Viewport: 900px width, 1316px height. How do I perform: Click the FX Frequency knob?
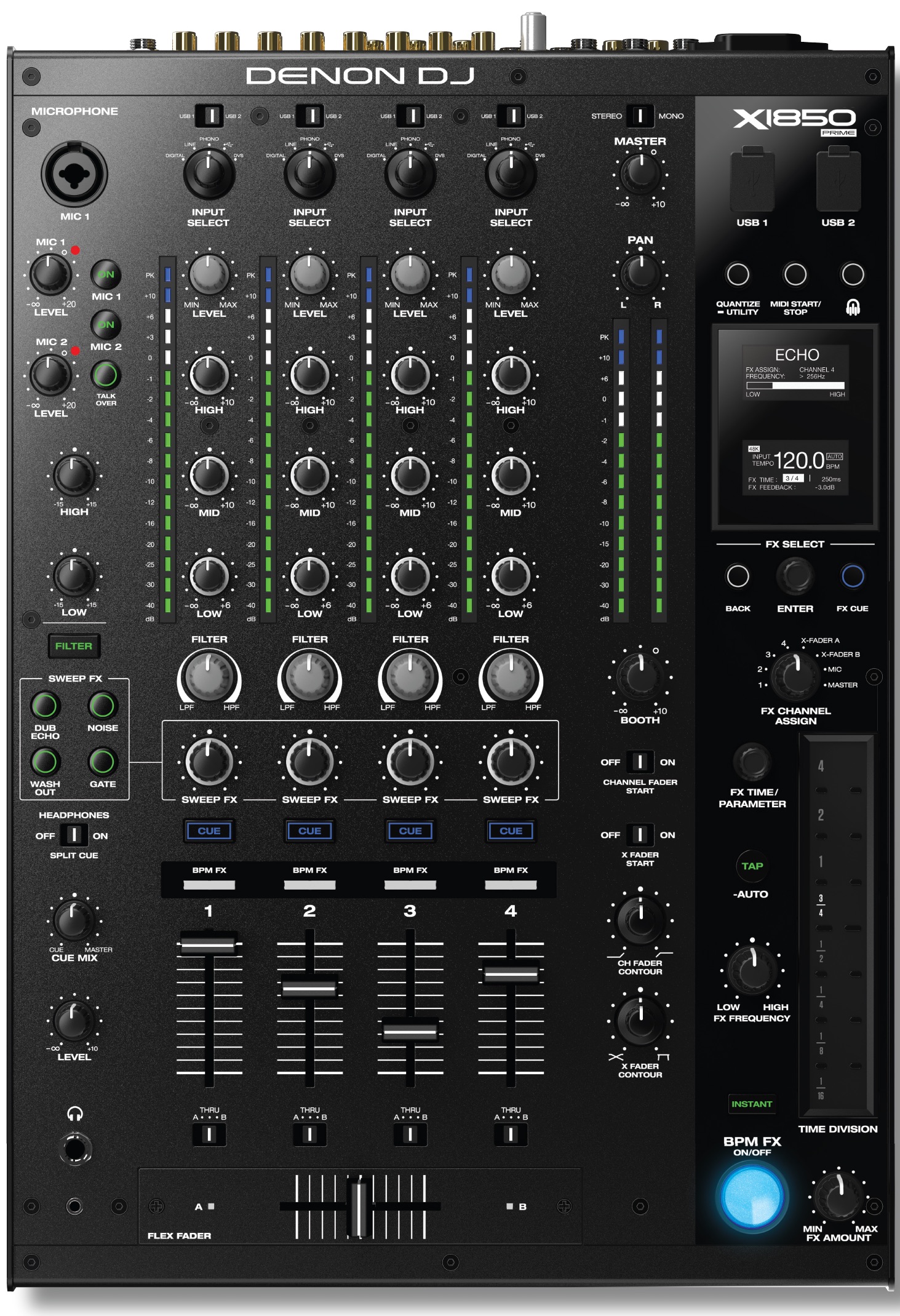752,970
